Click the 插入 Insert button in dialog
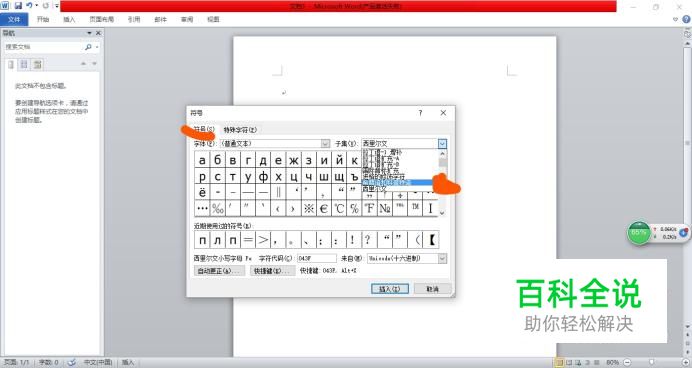This screenshot has height=368, width=692. (x=390, y=289)
